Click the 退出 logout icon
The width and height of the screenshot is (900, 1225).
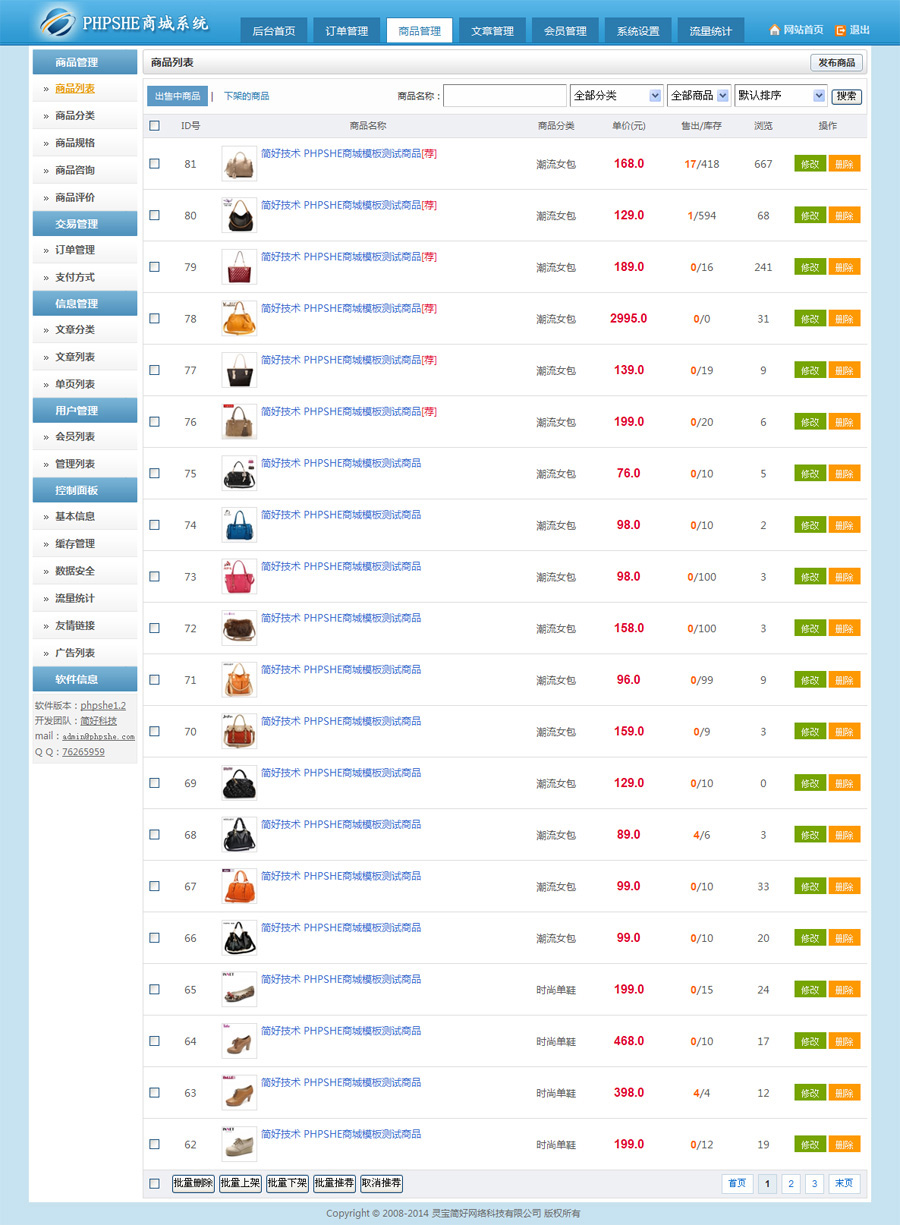840,30
